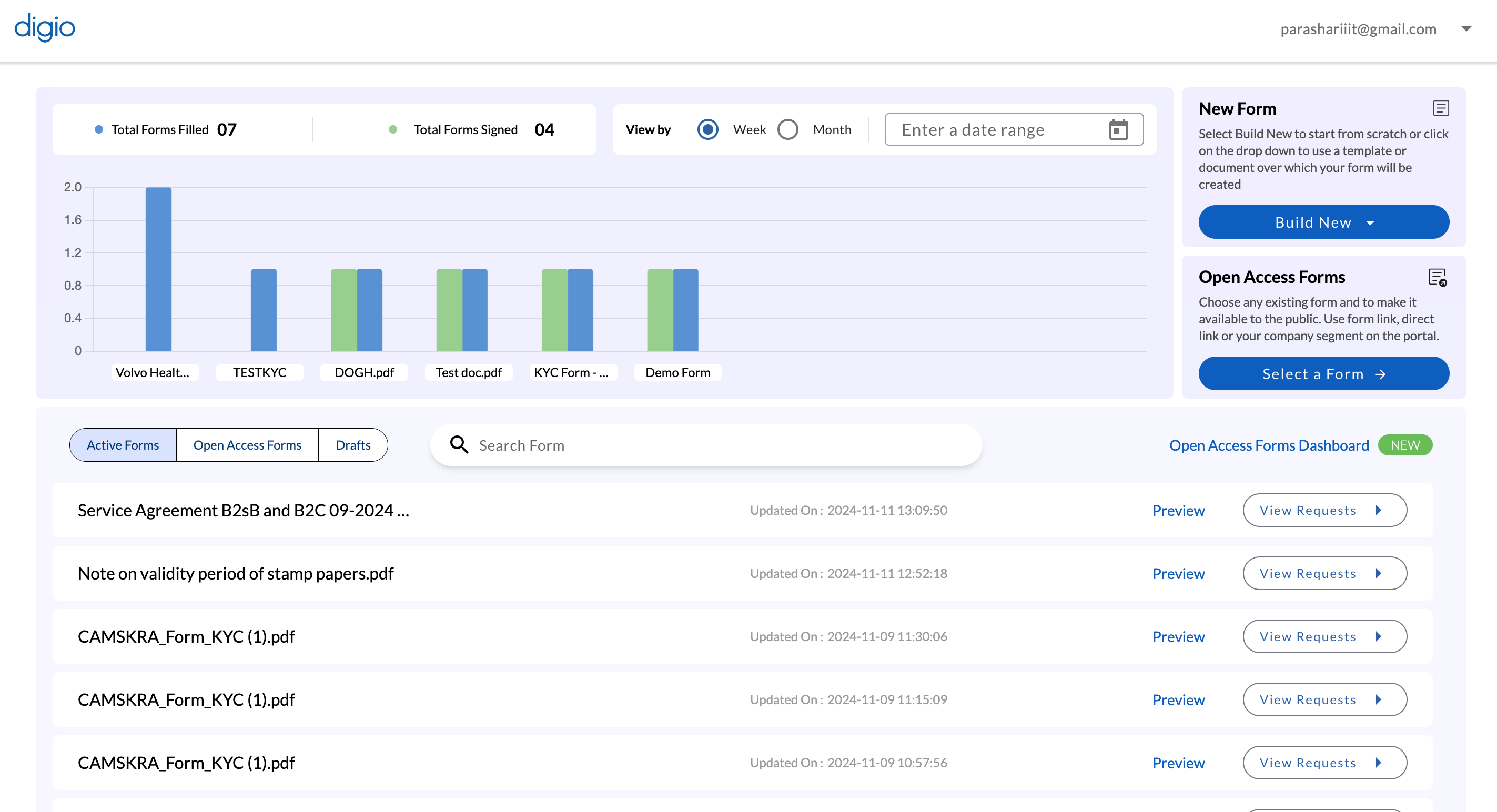Select the Week radio button
The image size is (1497, 812).
[707, 129]
